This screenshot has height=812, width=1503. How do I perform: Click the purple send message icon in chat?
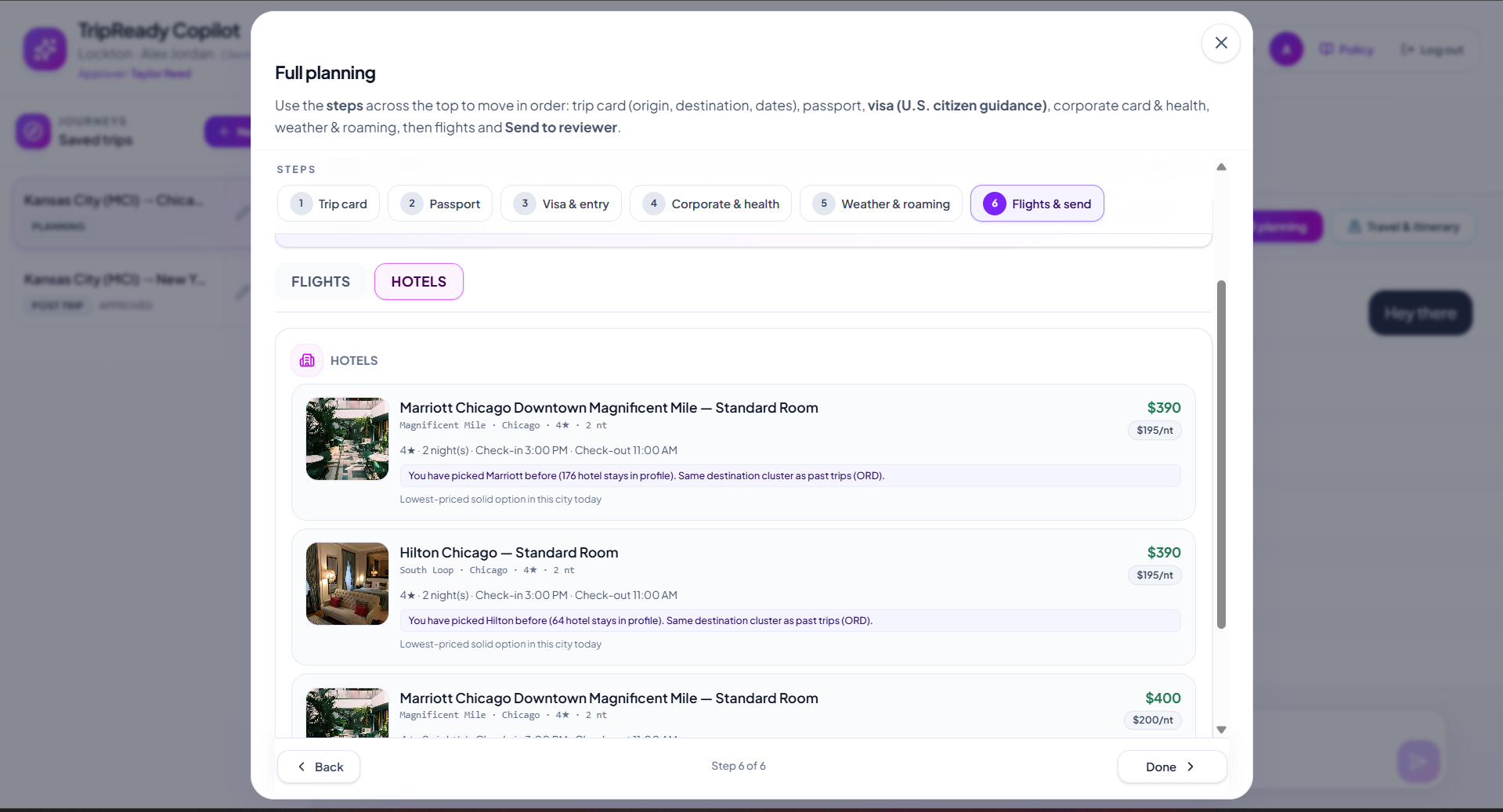[1418, 760]
